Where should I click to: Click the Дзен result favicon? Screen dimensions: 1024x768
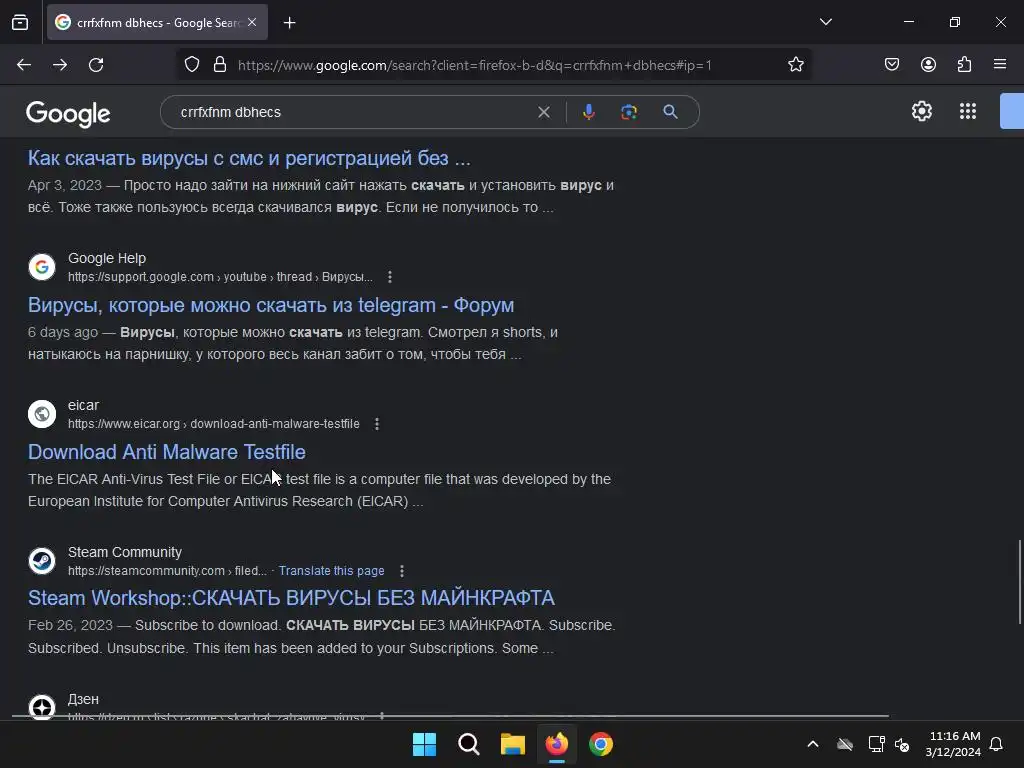coord(42,707)
